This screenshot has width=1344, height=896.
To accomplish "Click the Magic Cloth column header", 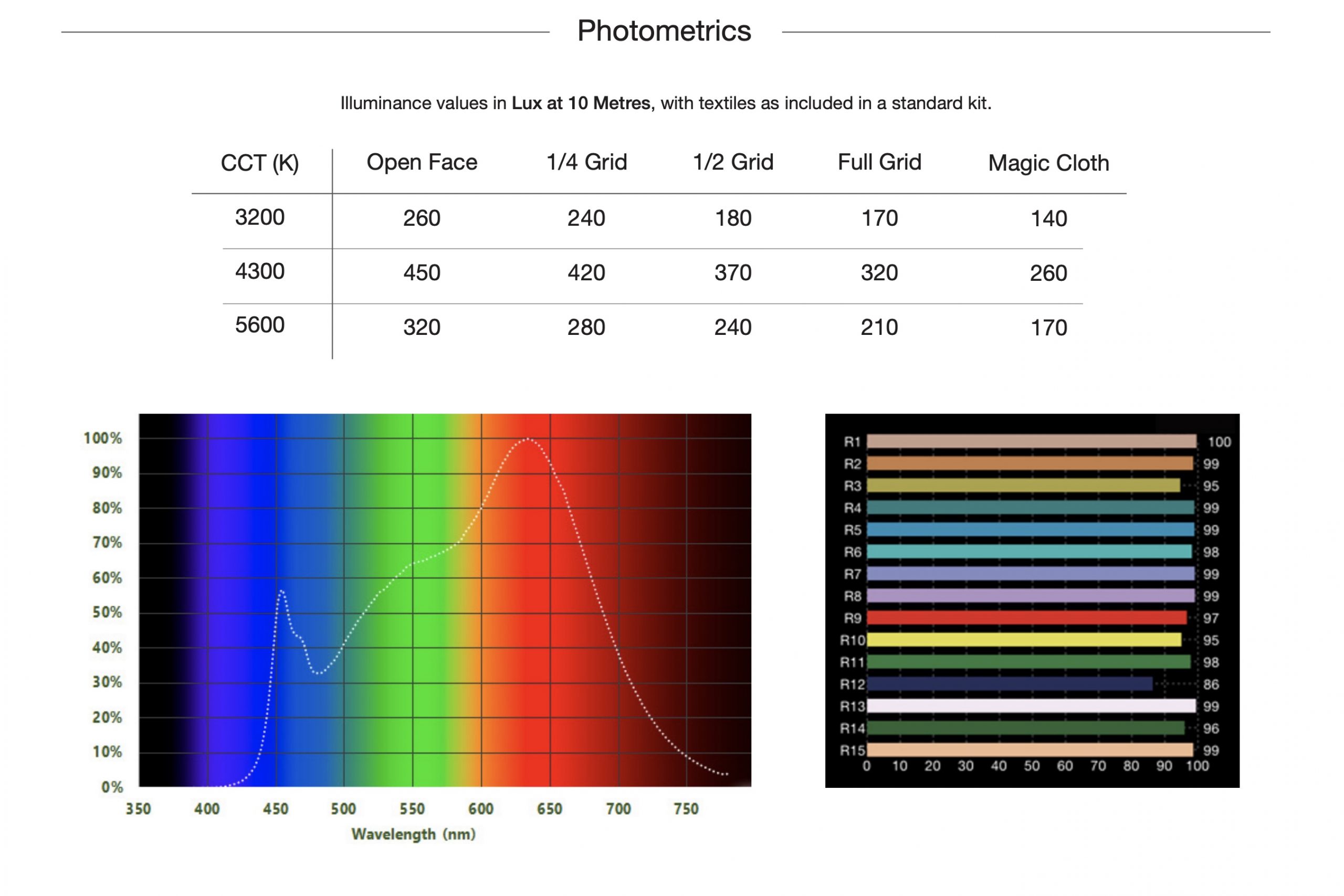I will click(1048, 163).
